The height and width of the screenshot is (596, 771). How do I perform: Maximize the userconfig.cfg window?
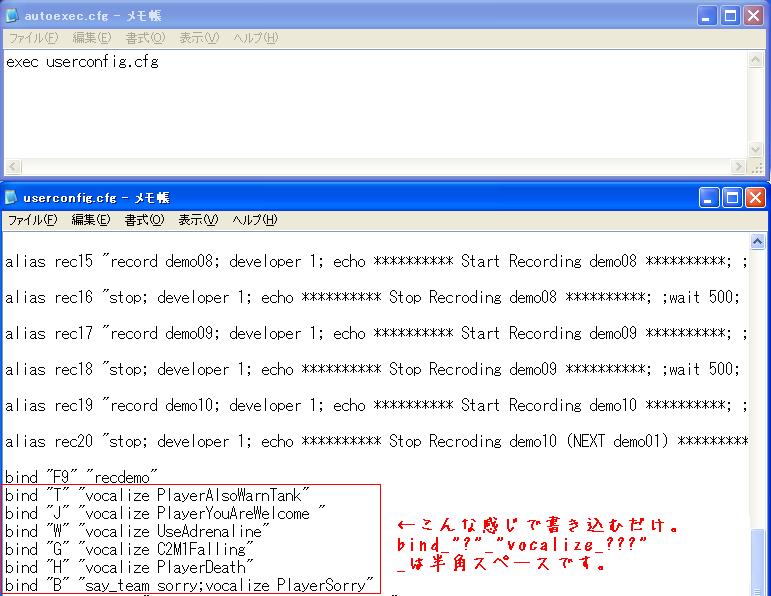[x=732, y=198]
